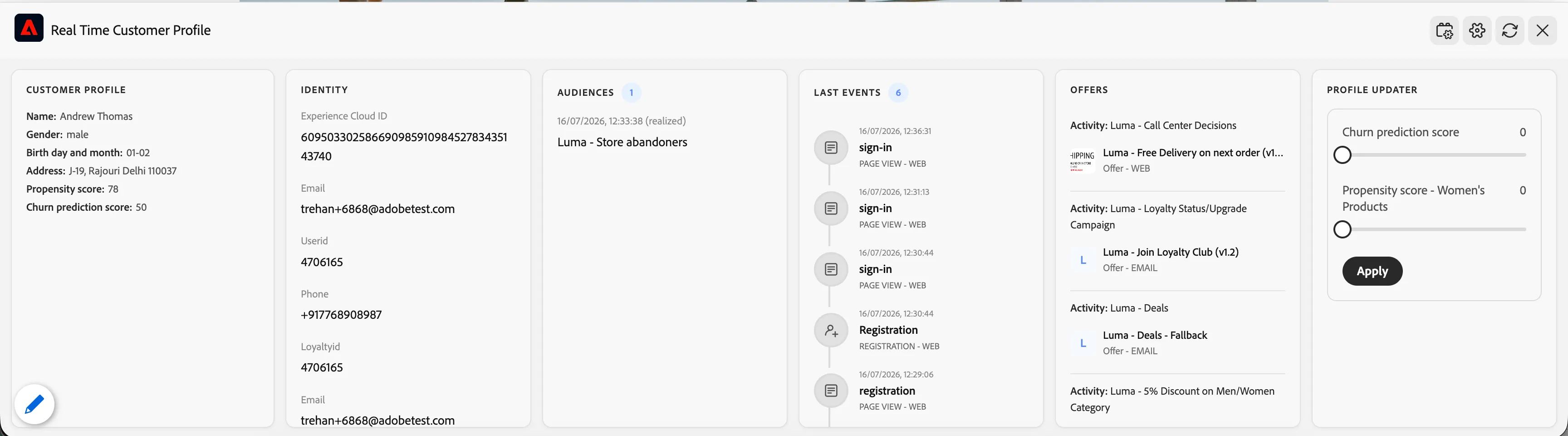1568x436 pixels.
Task: Click the Audiences count badge 1
Action: coord(631,93)
